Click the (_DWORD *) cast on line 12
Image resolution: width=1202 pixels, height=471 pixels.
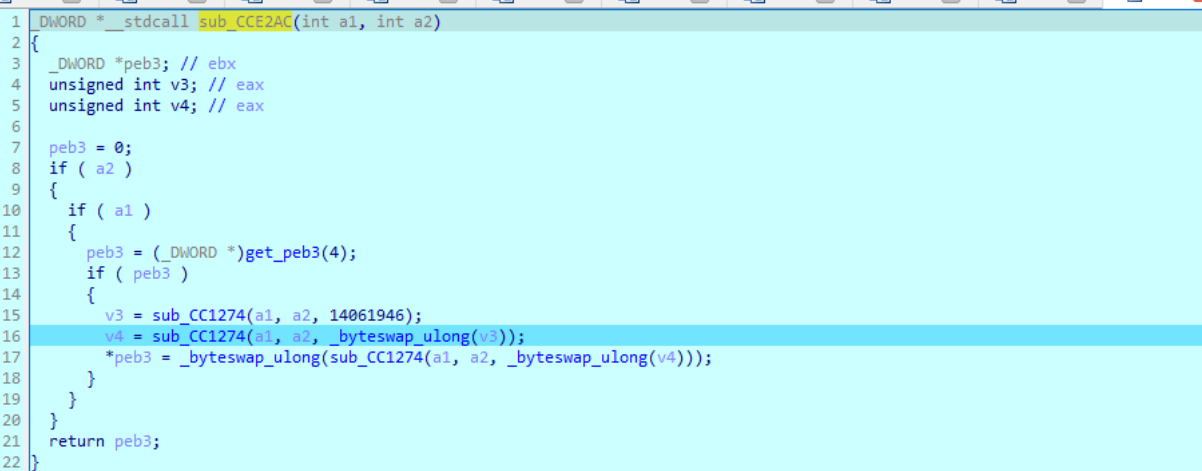click(196, 252)
